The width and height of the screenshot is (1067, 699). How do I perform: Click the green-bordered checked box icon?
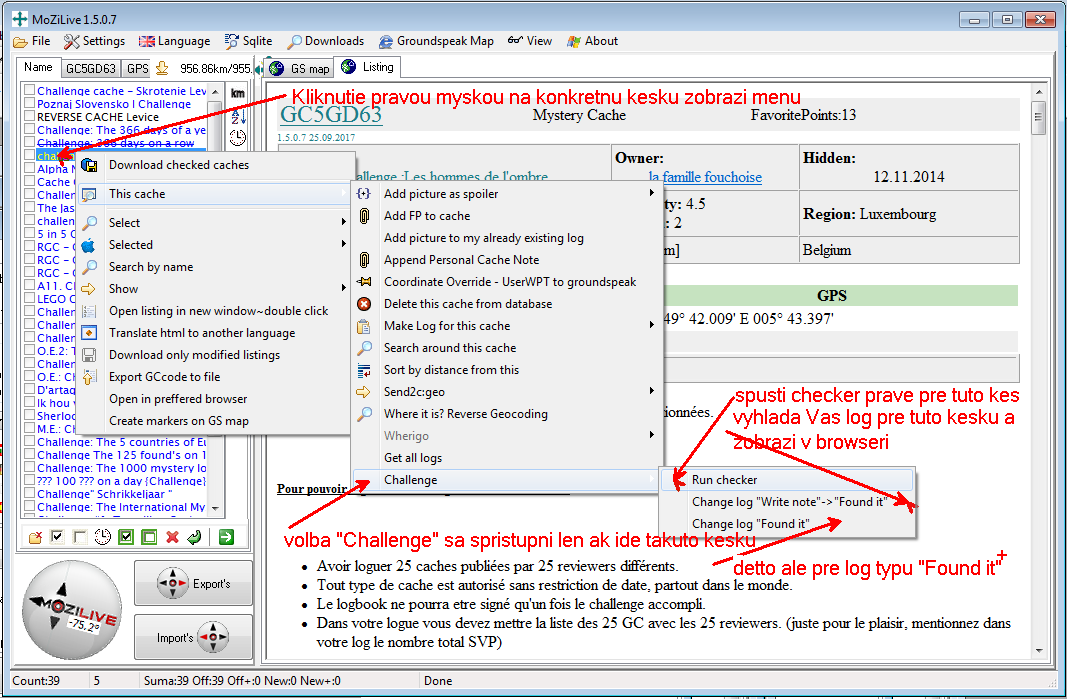(x=126, y=537)
